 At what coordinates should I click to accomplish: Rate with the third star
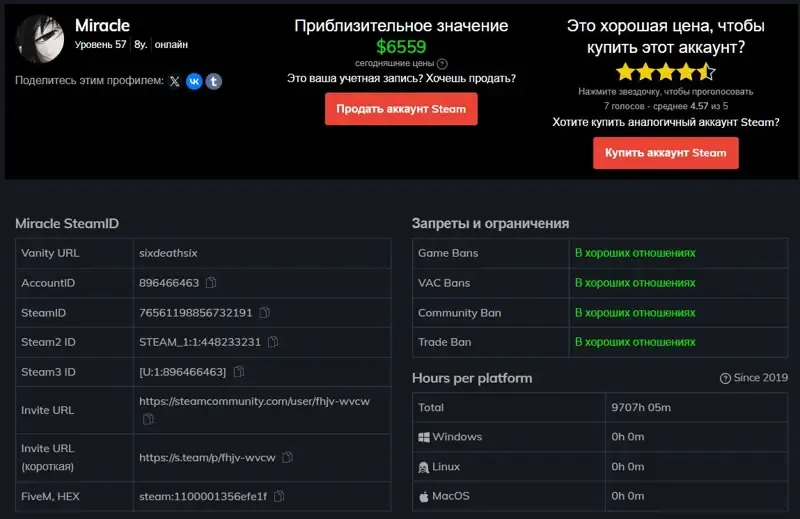click(666, 72)
